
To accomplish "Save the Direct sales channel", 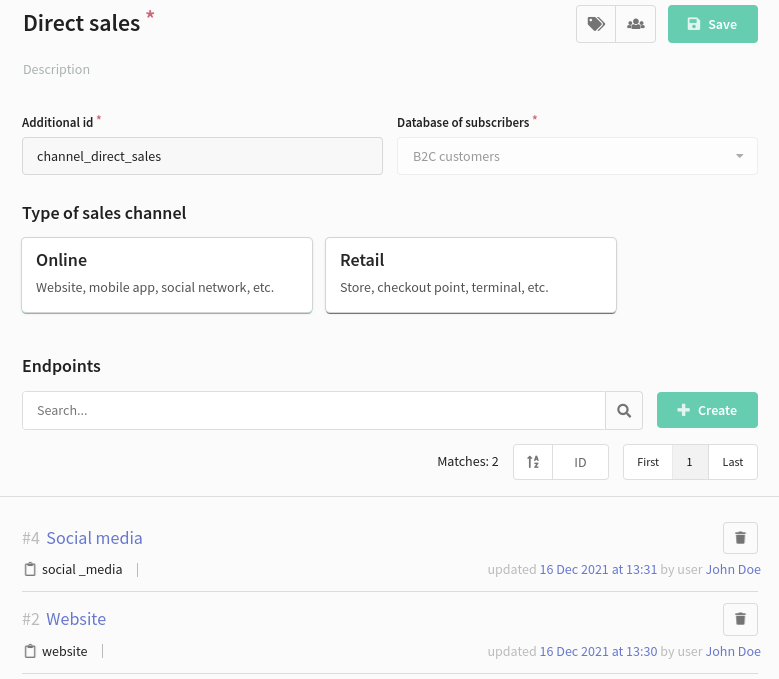I will click(712, 24).
